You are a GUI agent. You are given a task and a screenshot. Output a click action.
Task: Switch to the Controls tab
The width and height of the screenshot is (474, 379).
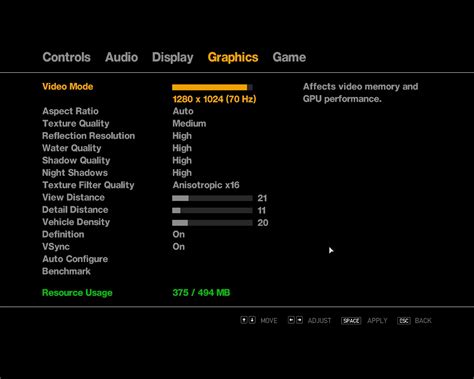click(x=66, y=57)
